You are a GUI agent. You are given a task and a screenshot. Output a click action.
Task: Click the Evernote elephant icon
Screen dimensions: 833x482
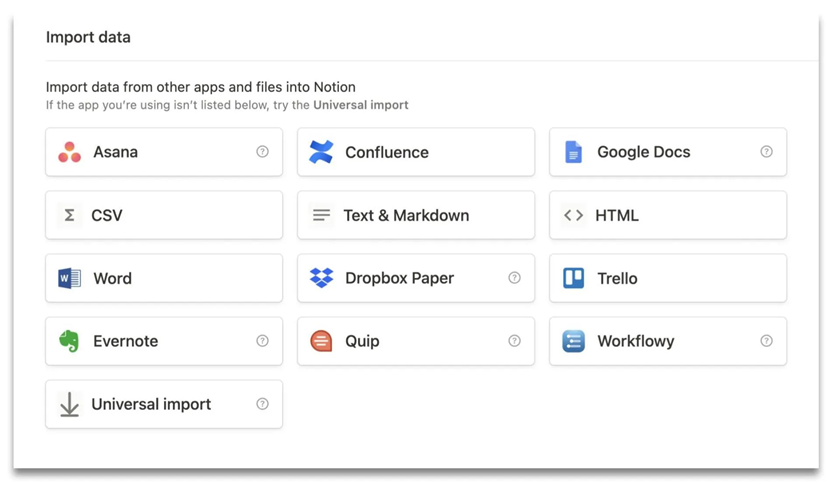[x=69, y=341]
